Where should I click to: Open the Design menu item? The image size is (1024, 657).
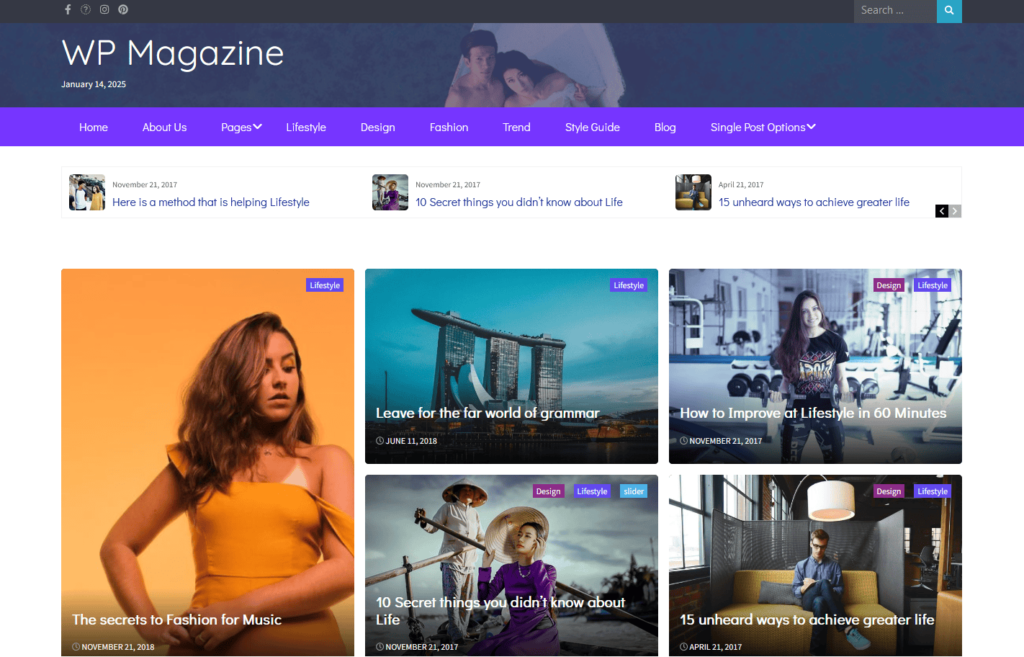click(377, 127)
